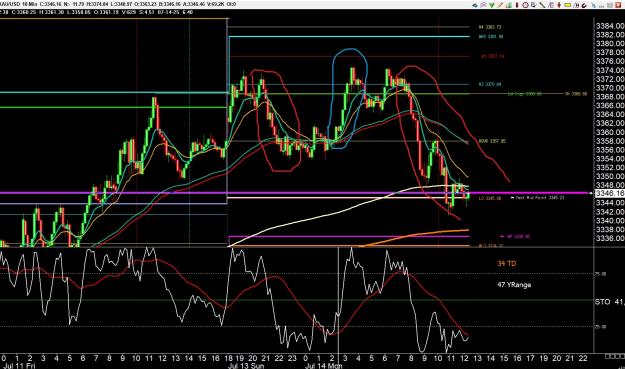
Task: Click the current price tag 3346.16
Action: (x=609, y=194)
